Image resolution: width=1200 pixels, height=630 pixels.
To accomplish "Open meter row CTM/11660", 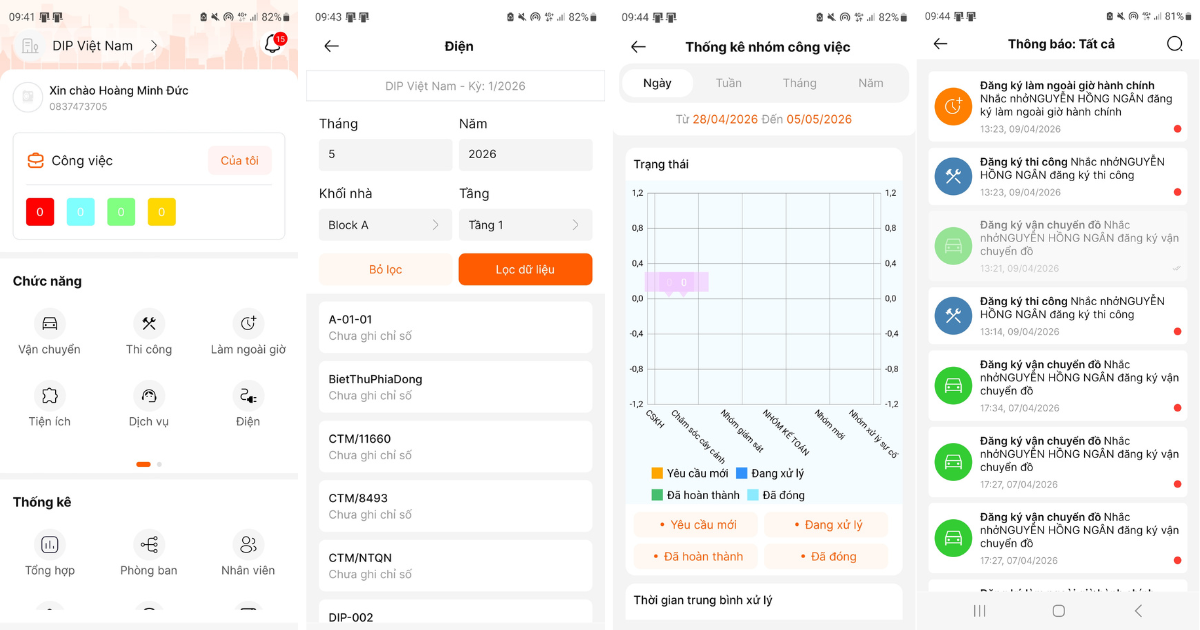I will 455,446.
